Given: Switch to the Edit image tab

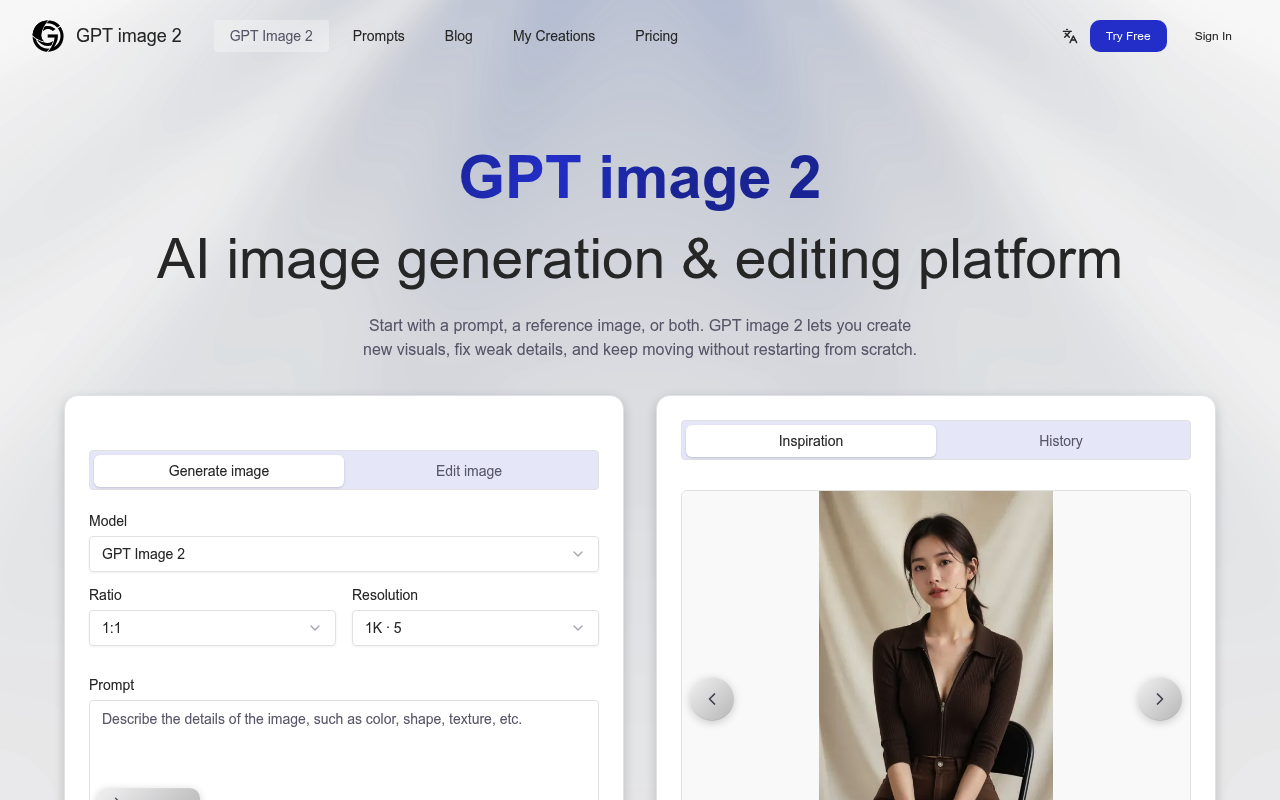Looking at the screenshot, I should click(x=469, y=471).
